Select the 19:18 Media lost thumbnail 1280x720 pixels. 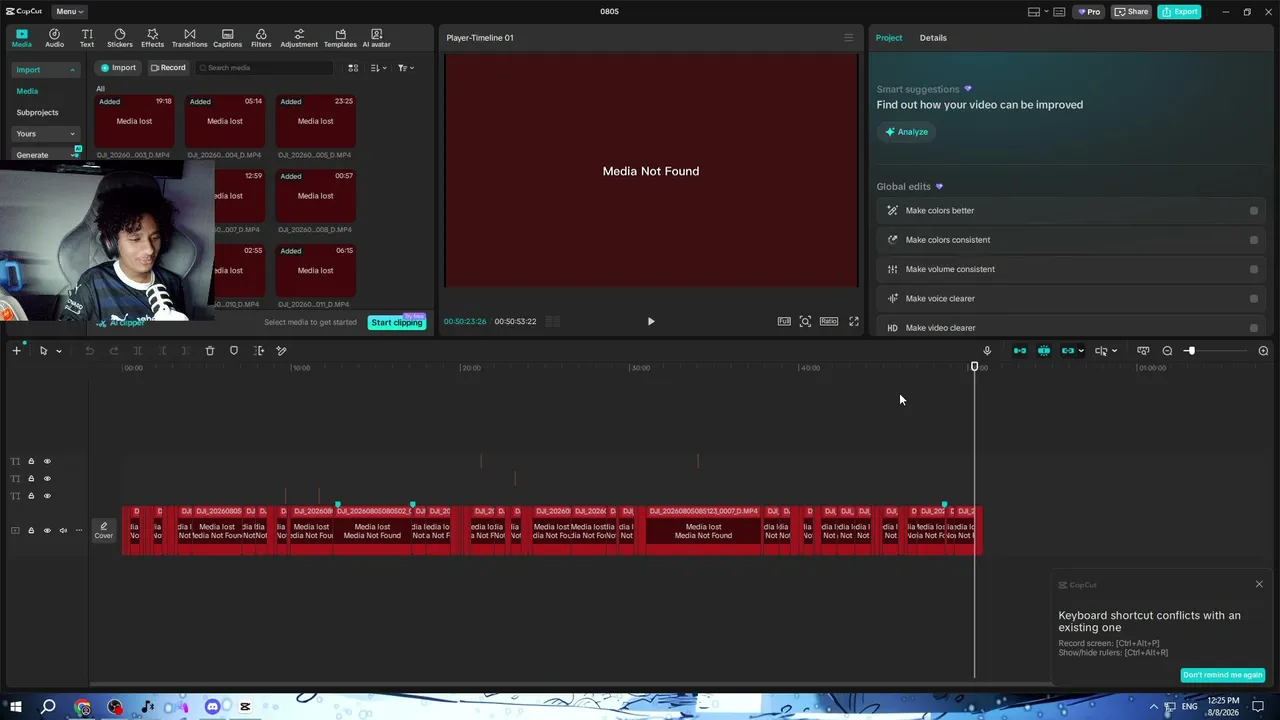(134, 122)
